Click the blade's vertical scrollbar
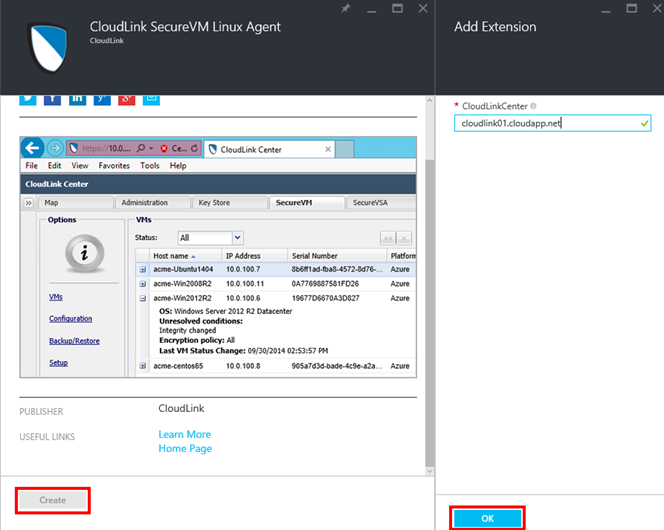Image resolution: width=664 pixels, height=530 pixels. 429,300
